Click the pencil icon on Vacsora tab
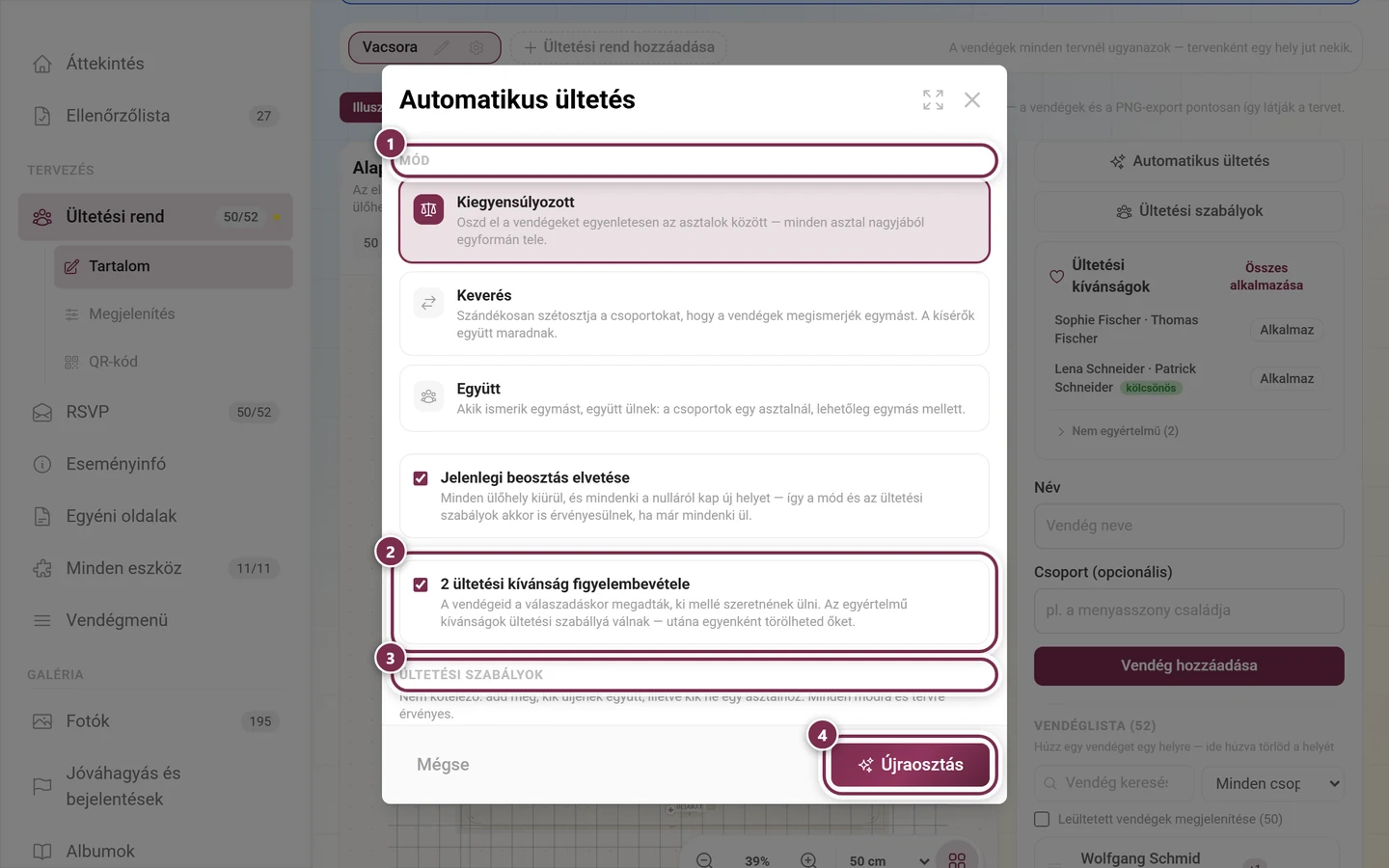The height and width of the screenshot is (868, 1389). coord(442,47)
